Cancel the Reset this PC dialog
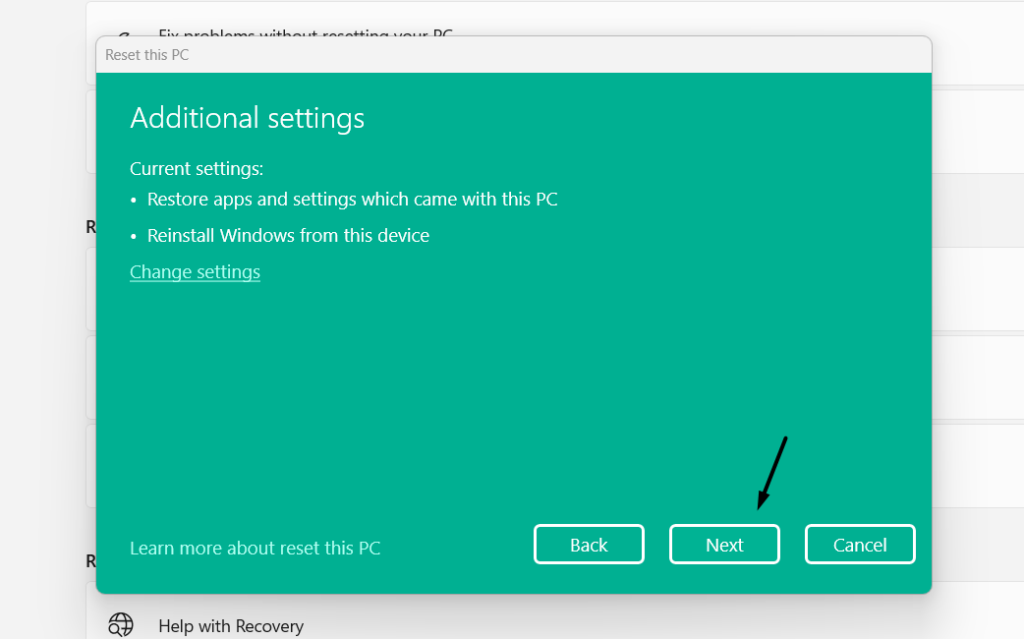 (859, 545)
